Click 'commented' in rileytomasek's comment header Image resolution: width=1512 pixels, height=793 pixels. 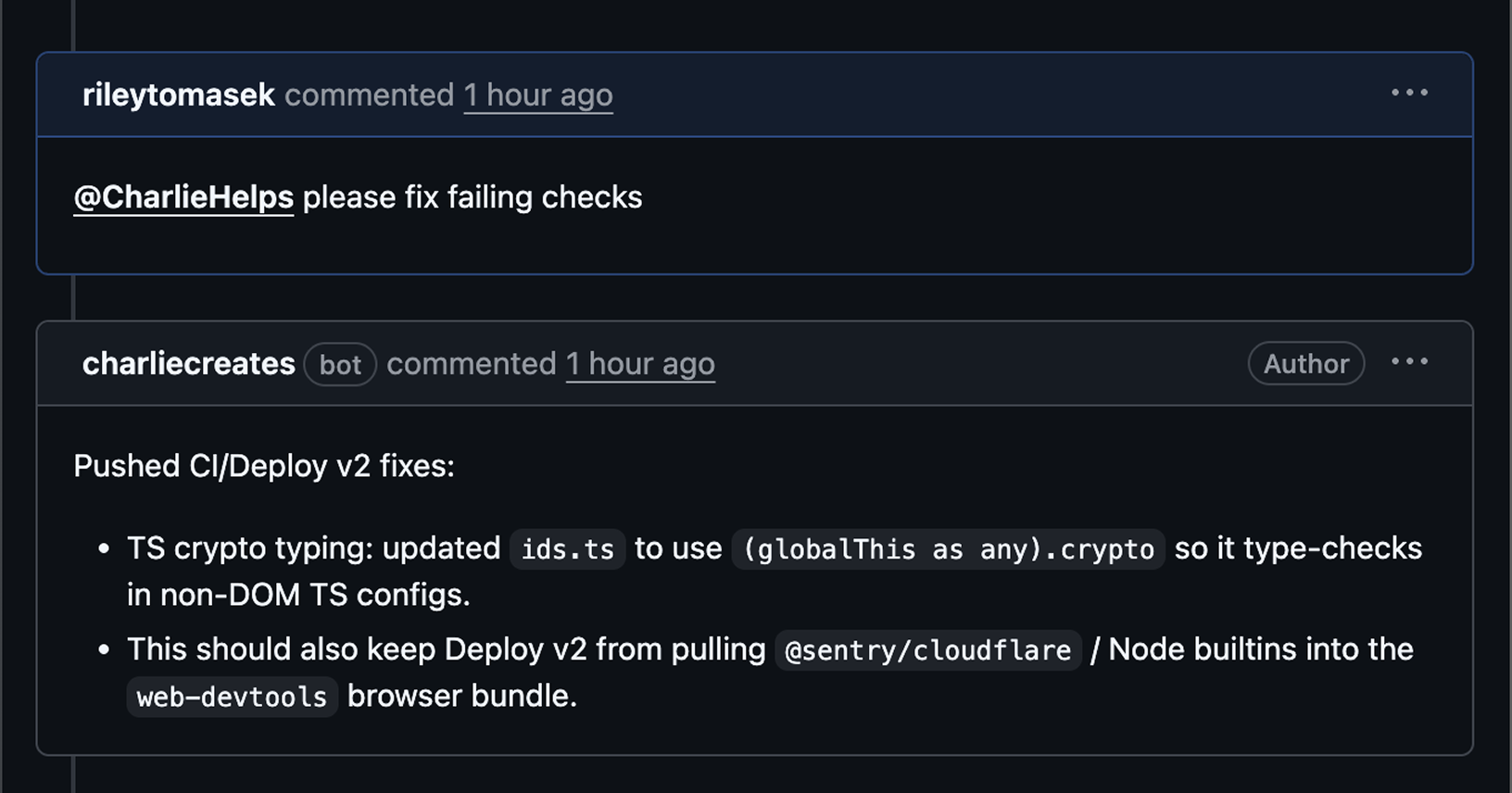coord(369,94)
